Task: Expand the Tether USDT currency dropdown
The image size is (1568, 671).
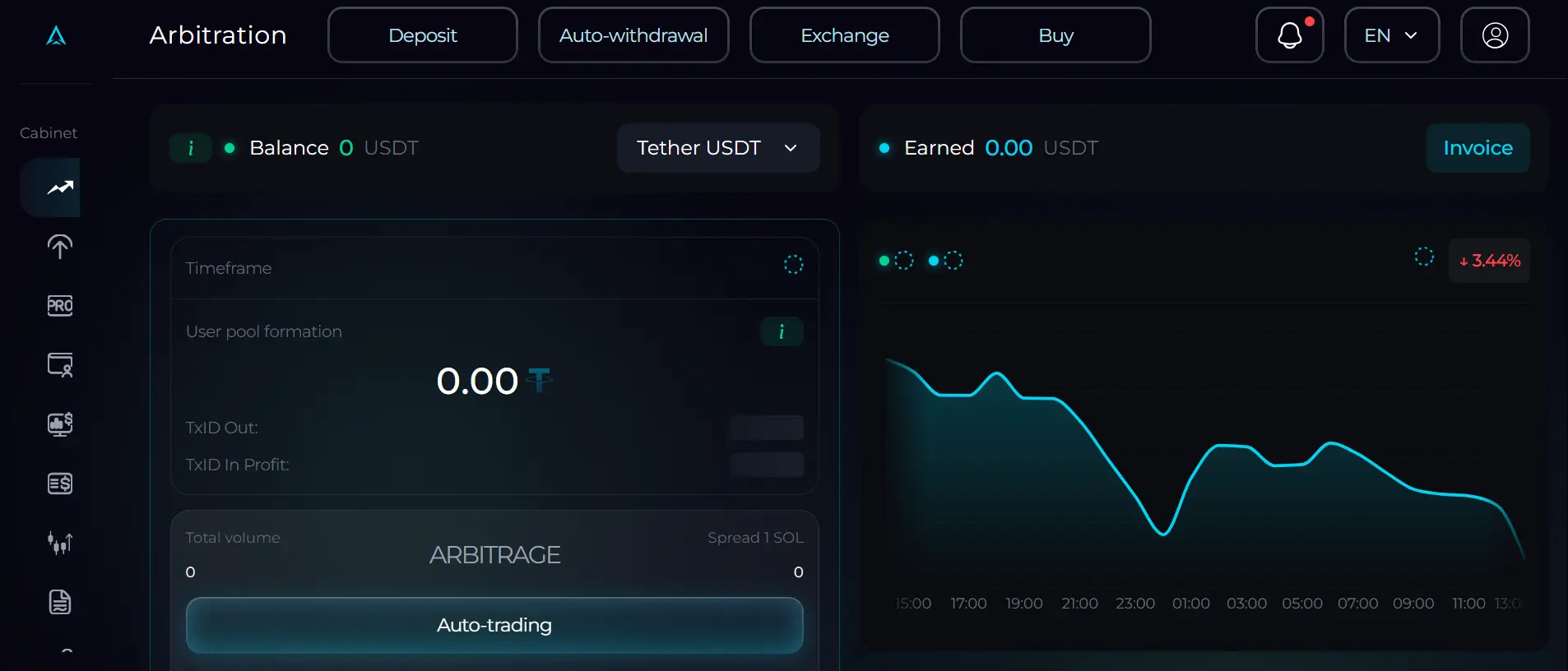Action: pyautogui.click(x=717, y=148)
